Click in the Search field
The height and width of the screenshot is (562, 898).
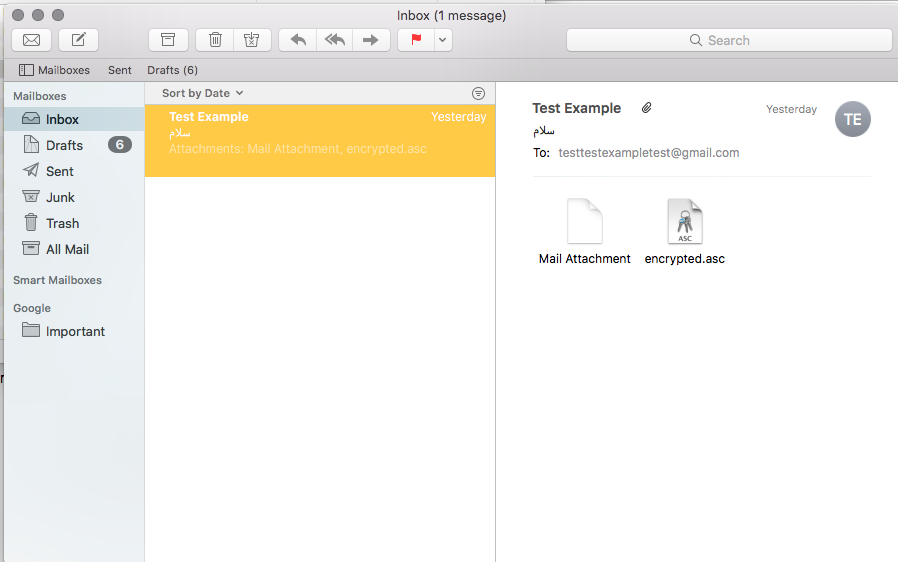[x=729, y=40]
